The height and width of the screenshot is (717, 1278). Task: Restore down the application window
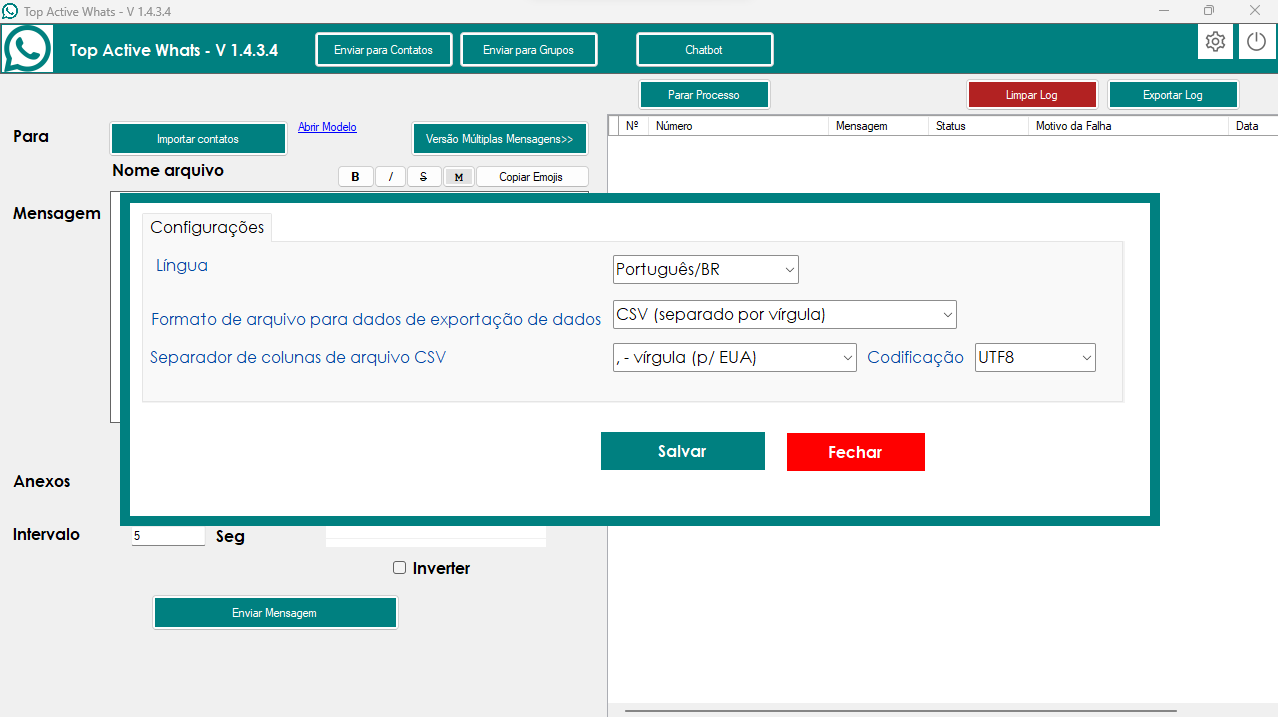(1209, 10)
